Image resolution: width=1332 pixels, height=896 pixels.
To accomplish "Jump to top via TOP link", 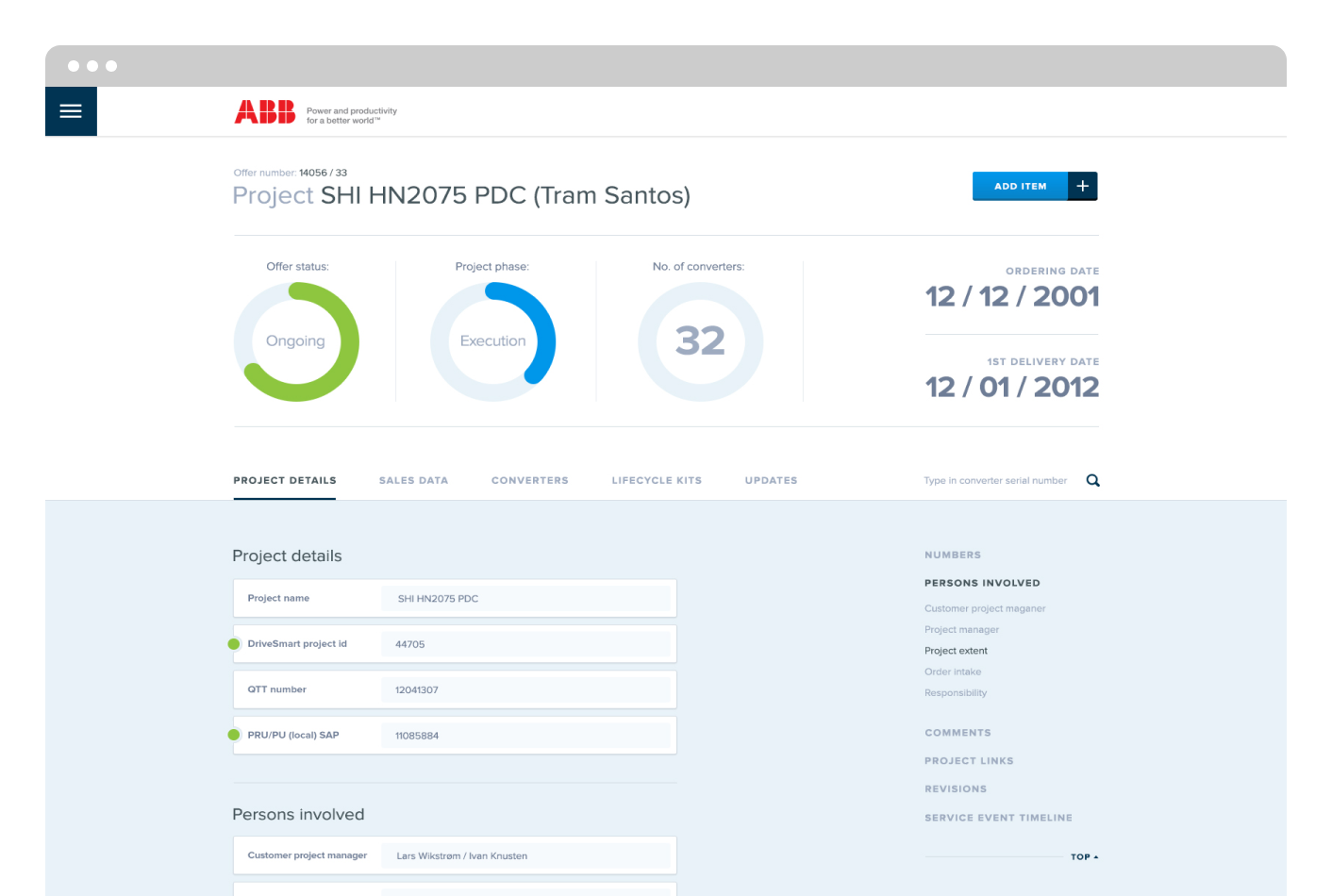I will click(1084, 857).
